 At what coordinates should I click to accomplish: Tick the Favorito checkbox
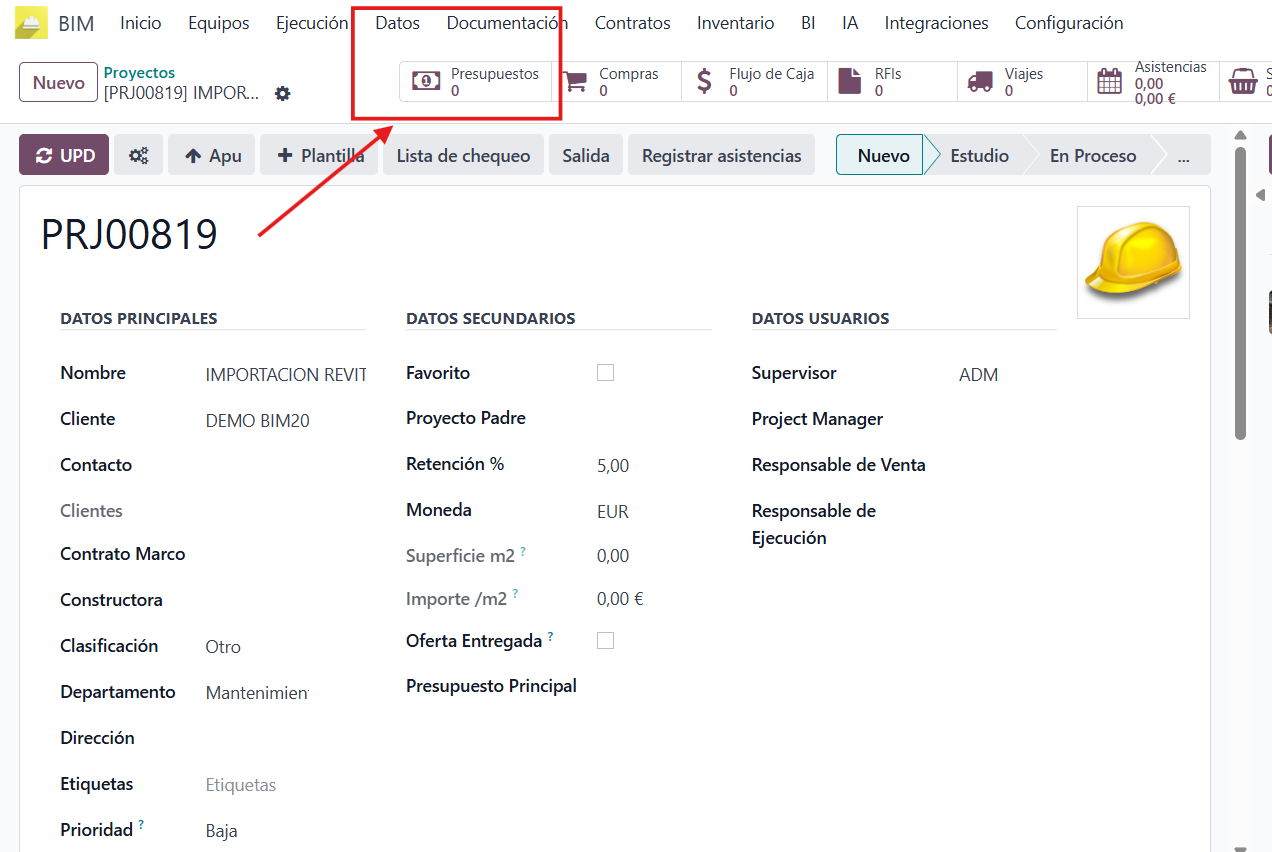point(605,373)
